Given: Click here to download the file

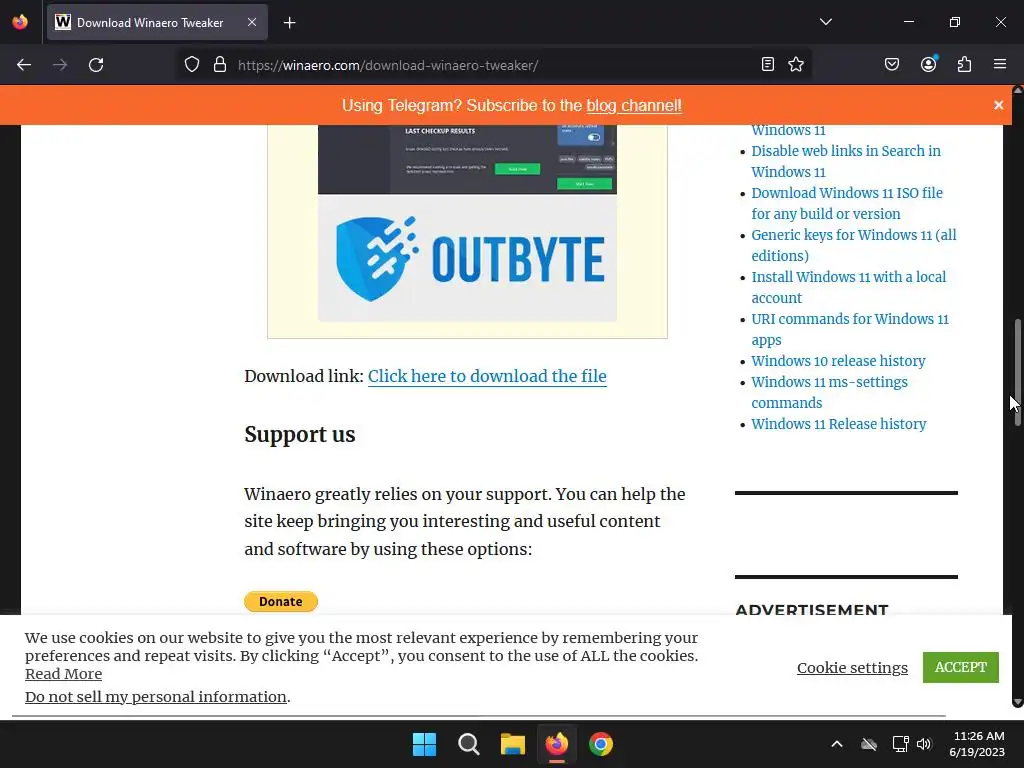Looking at the screenshot, I should [x=487, y=376].
